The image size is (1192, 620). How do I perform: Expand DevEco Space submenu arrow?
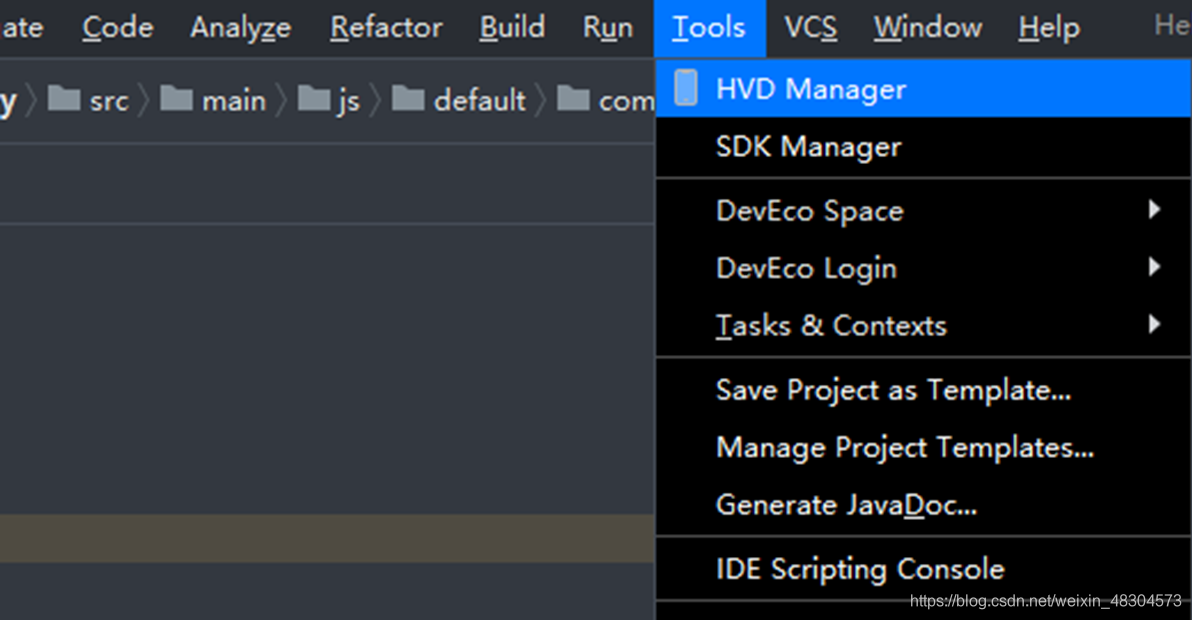click(1154, 210)
